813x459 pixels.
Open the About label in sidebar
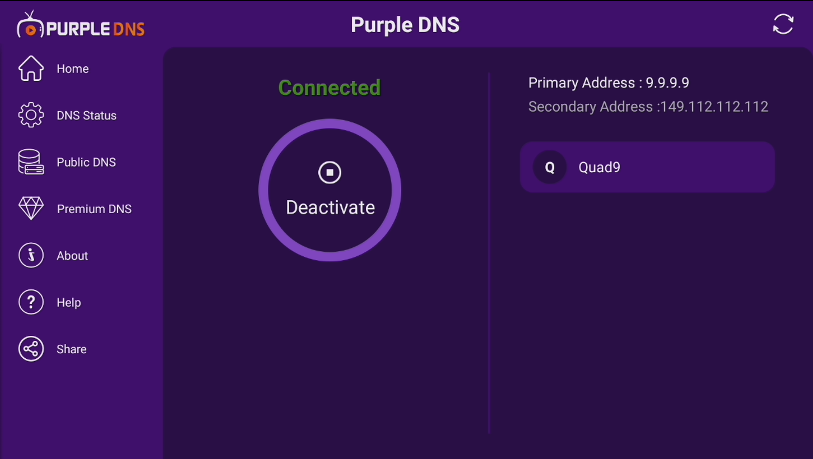click(72, 256)
